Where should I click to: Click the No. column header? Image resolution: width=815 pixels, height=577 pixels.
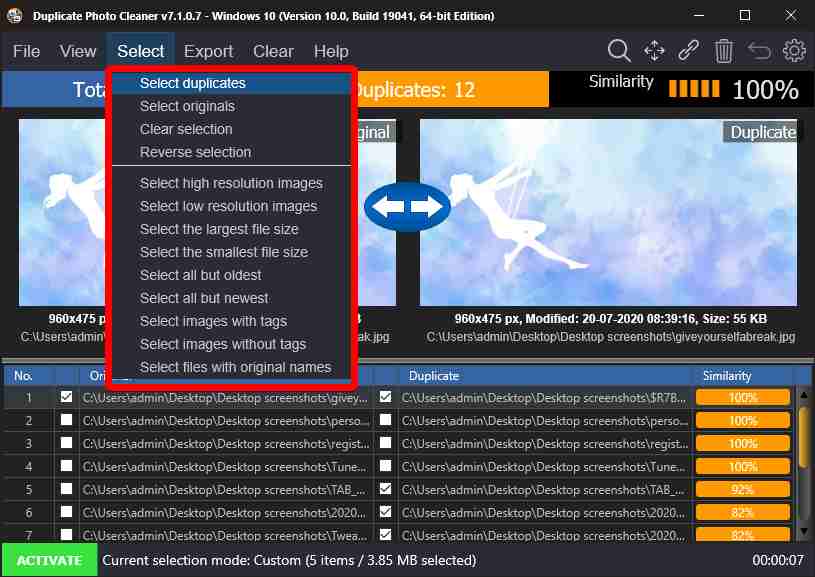coord(29,376)
